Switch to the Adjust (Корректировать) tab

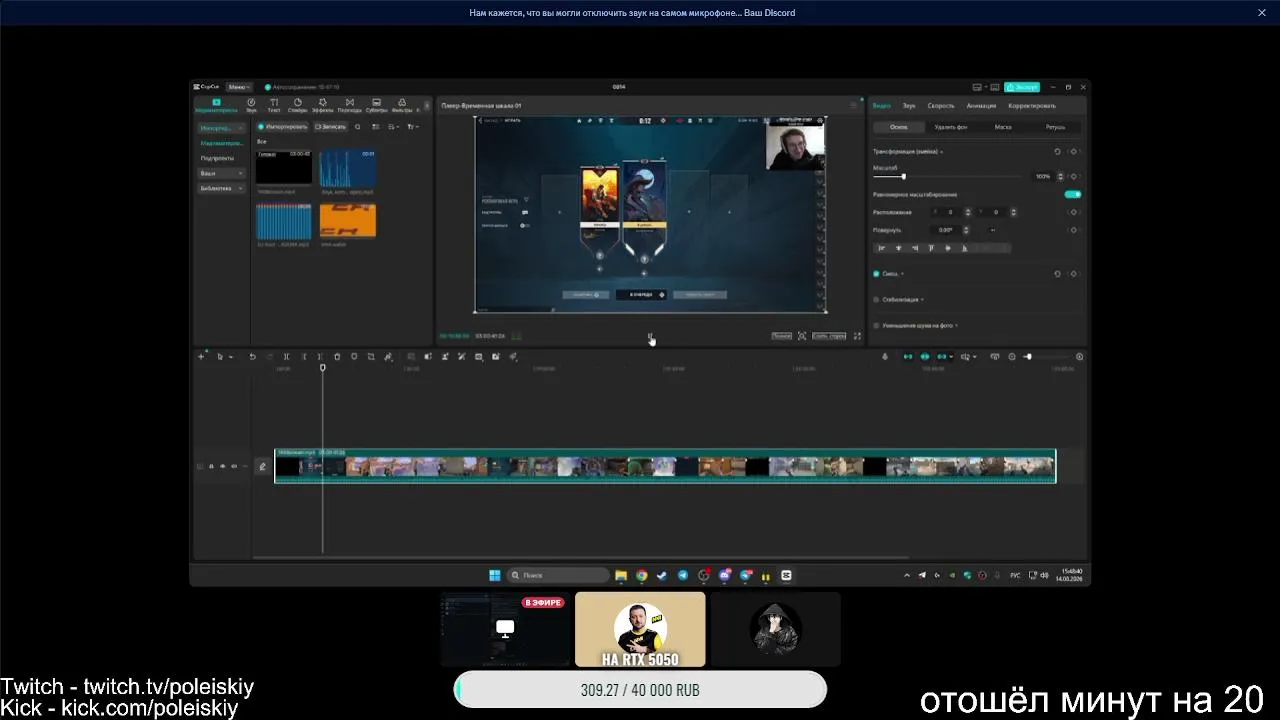(x=1032, y=105)
